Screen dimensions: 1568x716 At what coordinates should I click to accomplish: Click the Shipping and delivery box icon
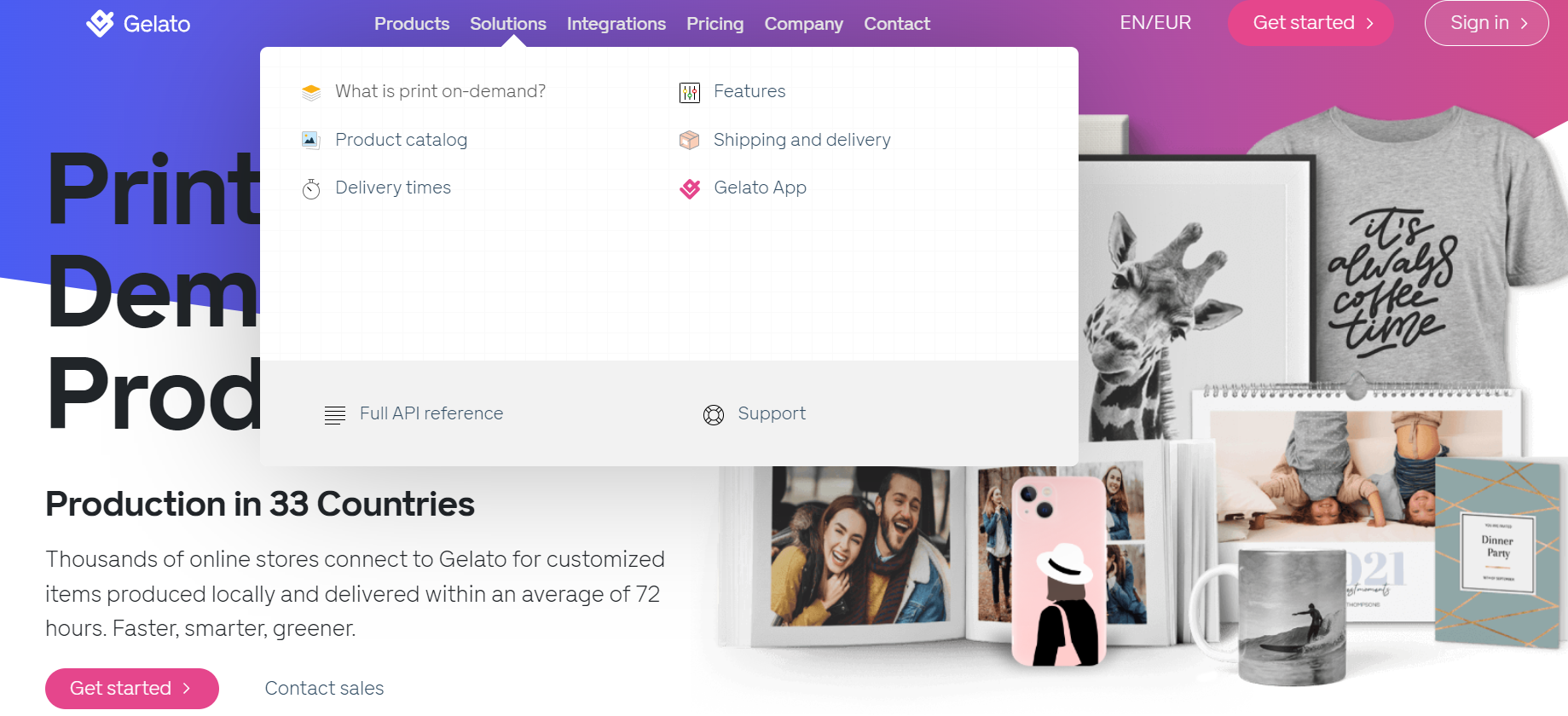[689, 140]
